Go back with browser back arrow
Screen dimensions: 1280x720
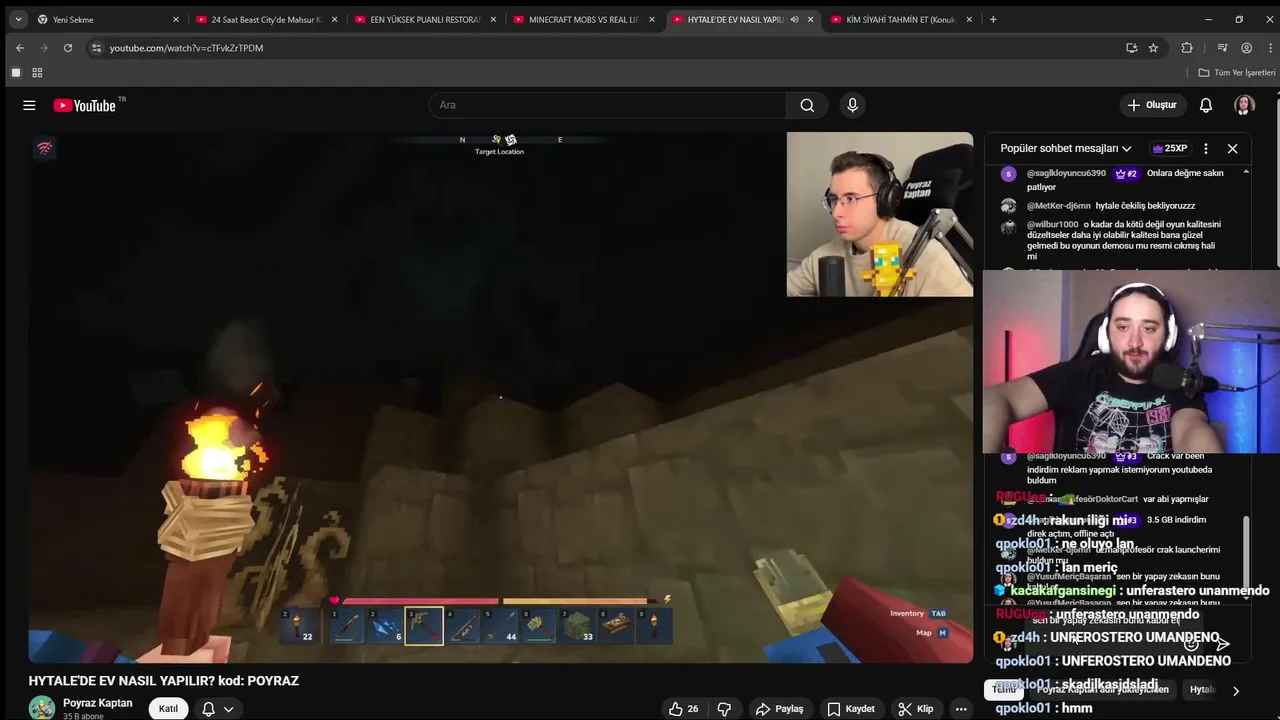click(20, 48)
